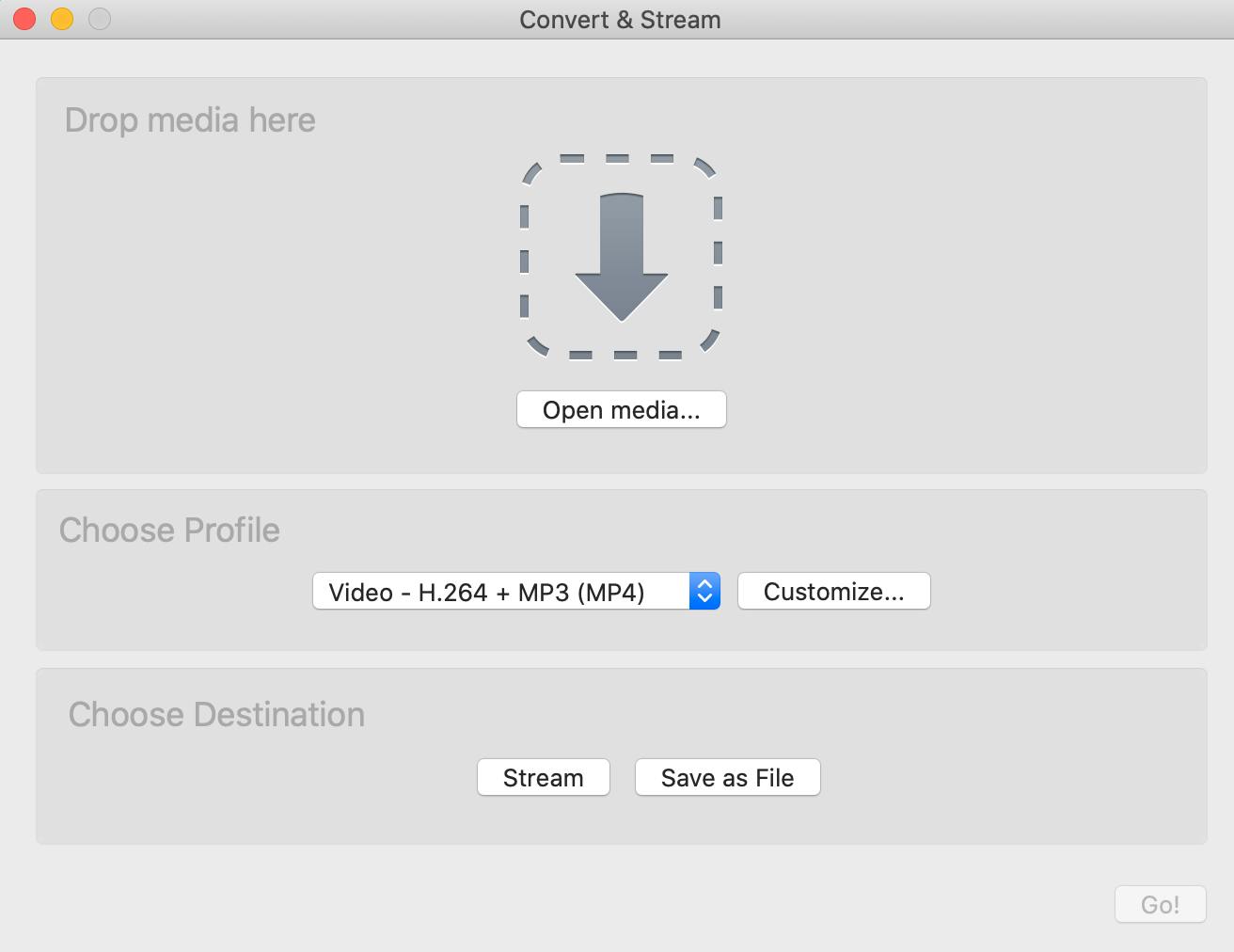Click empty space in the Drop media panel

coord(941,282)
